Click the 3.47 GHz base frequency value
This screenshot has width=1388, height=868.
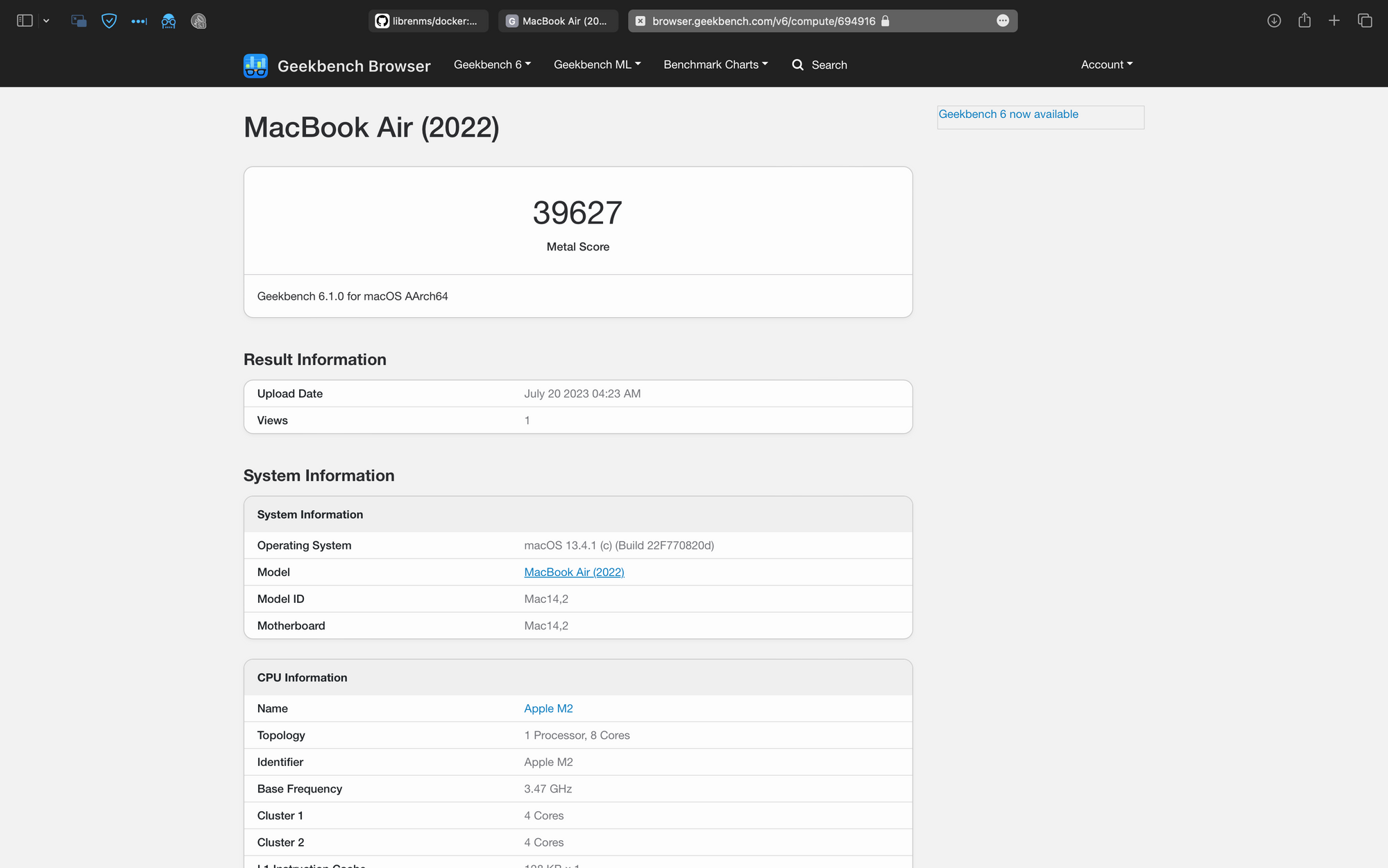coord(548,789)
